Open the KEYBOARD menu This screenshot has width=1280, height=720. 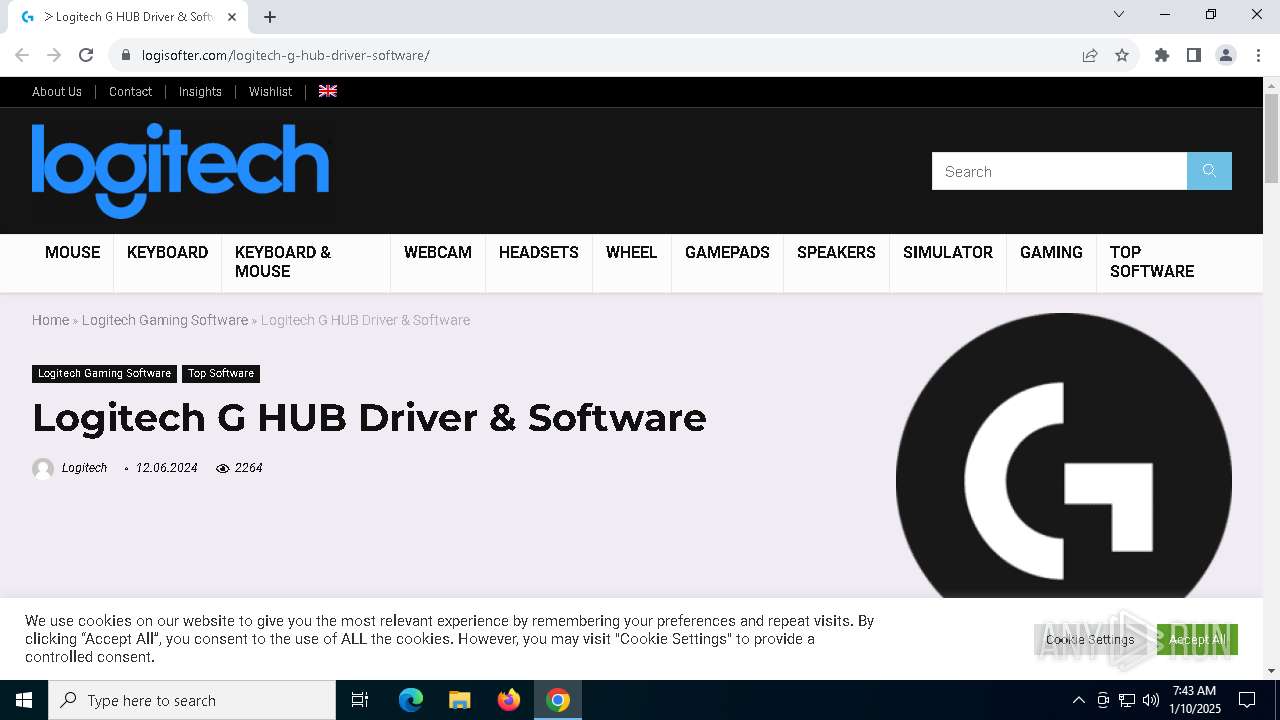tap(168, 252)
